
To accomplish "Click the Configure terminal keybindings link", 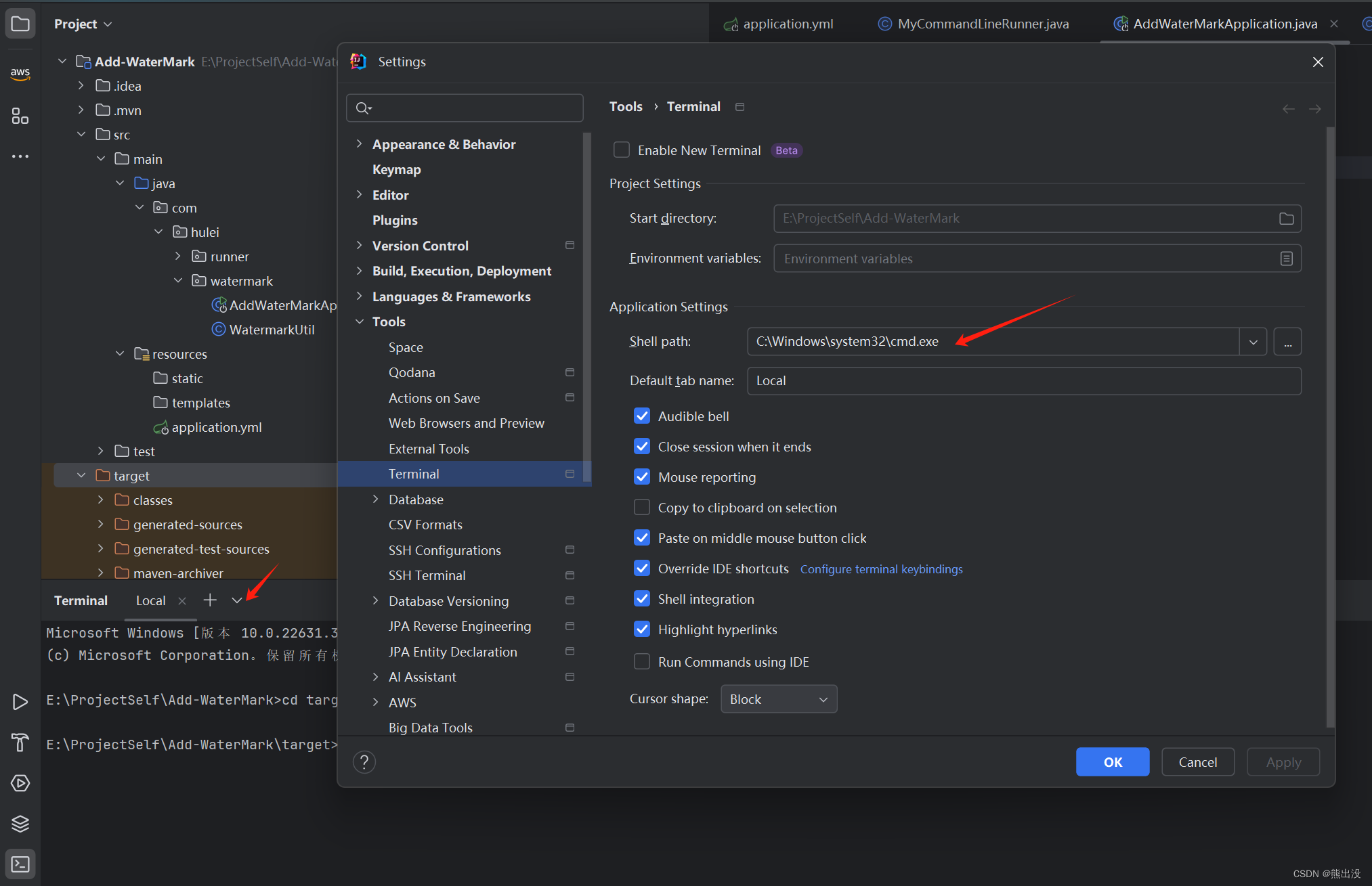I will coord(881,569).
